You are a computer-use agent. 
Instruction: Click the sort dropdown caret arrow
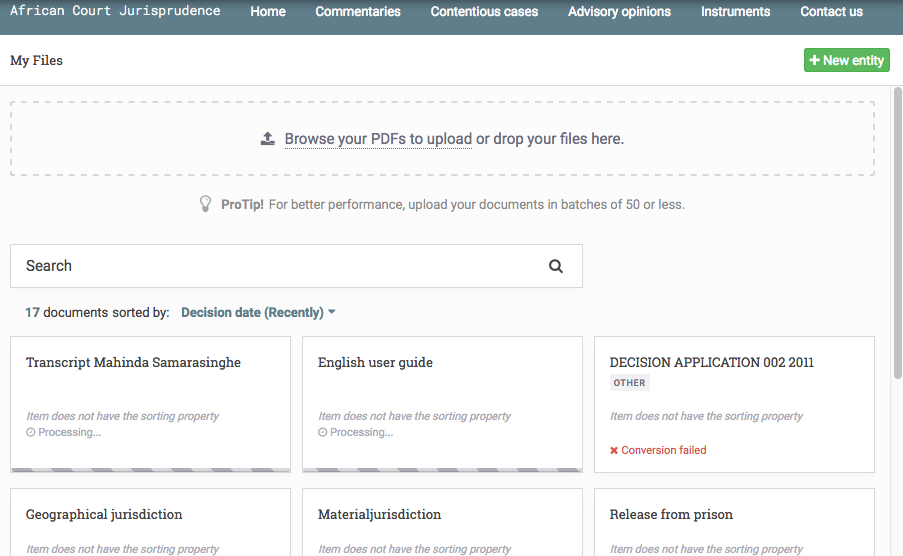point(332,312)
